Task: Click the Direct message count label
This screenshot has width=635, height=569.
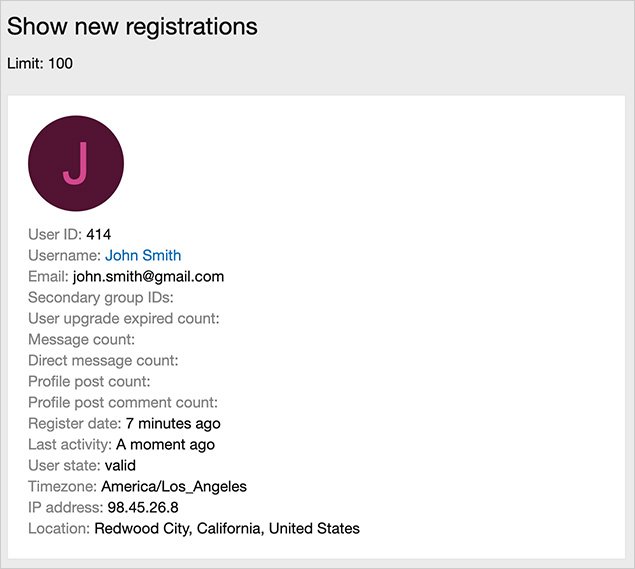Action: (103, 361)
